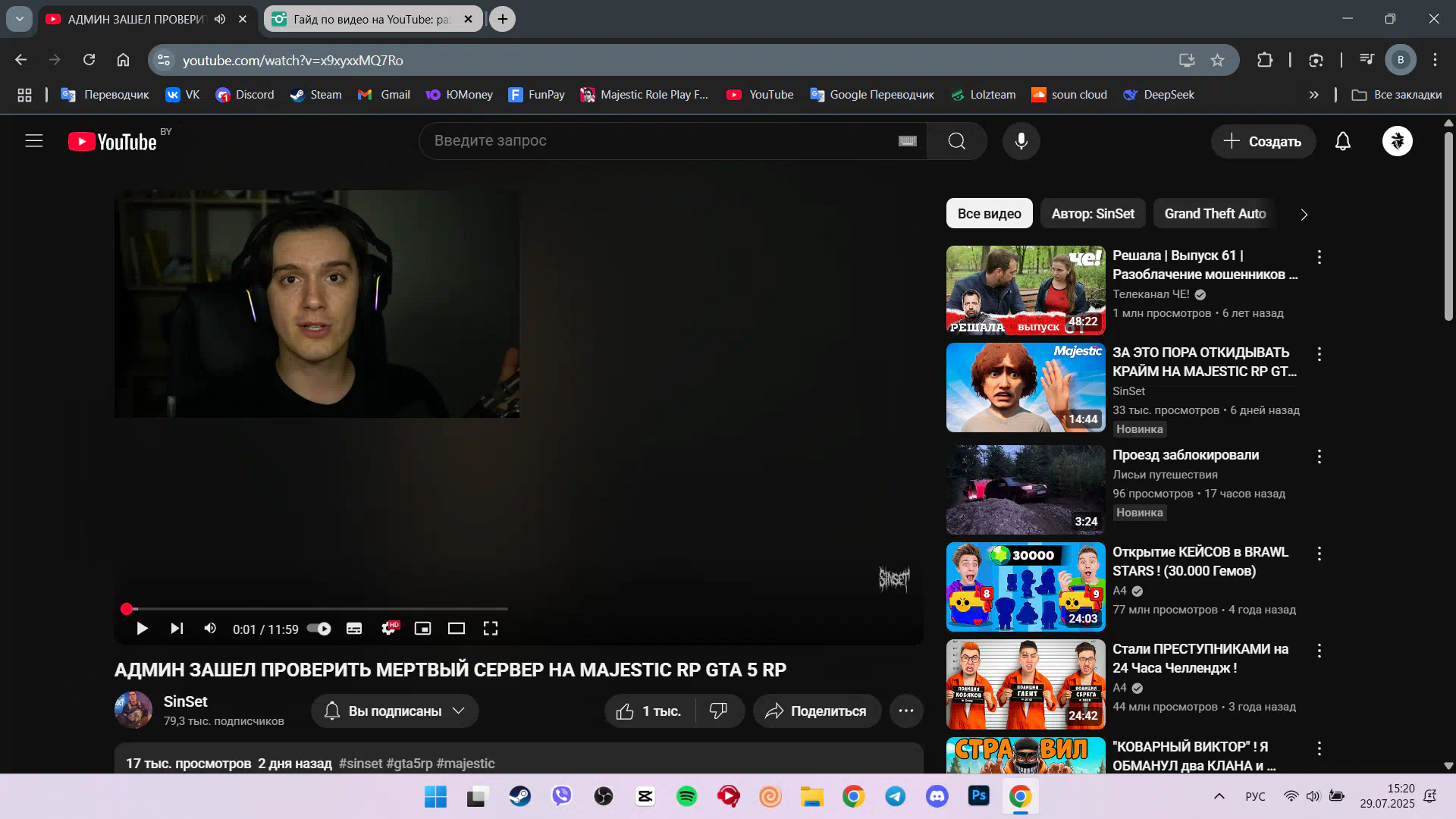This screenshot has height=819, width=1456.
Task: Toggle subtitles in the player
Action: pos(354,629)
